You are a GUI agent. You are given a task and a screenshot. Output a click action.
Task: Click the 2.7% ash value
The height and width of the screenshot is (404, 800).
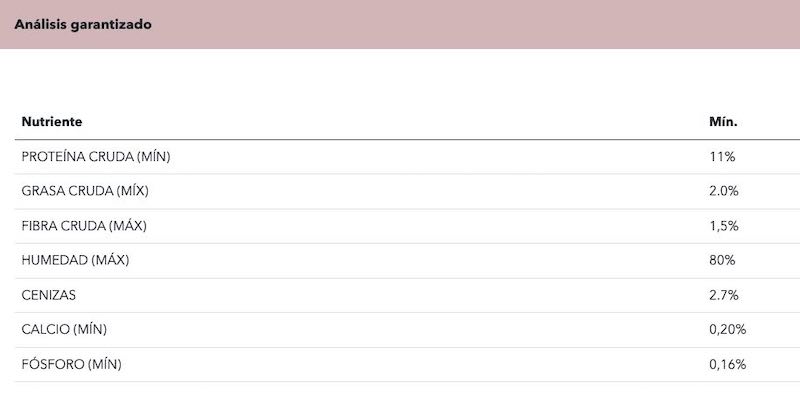(723, 295)
